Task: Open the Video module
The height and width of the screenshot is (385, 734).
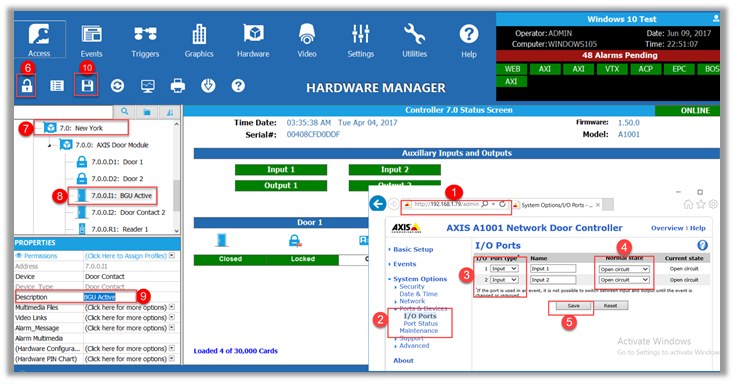Action: click(x=307, y=40)
